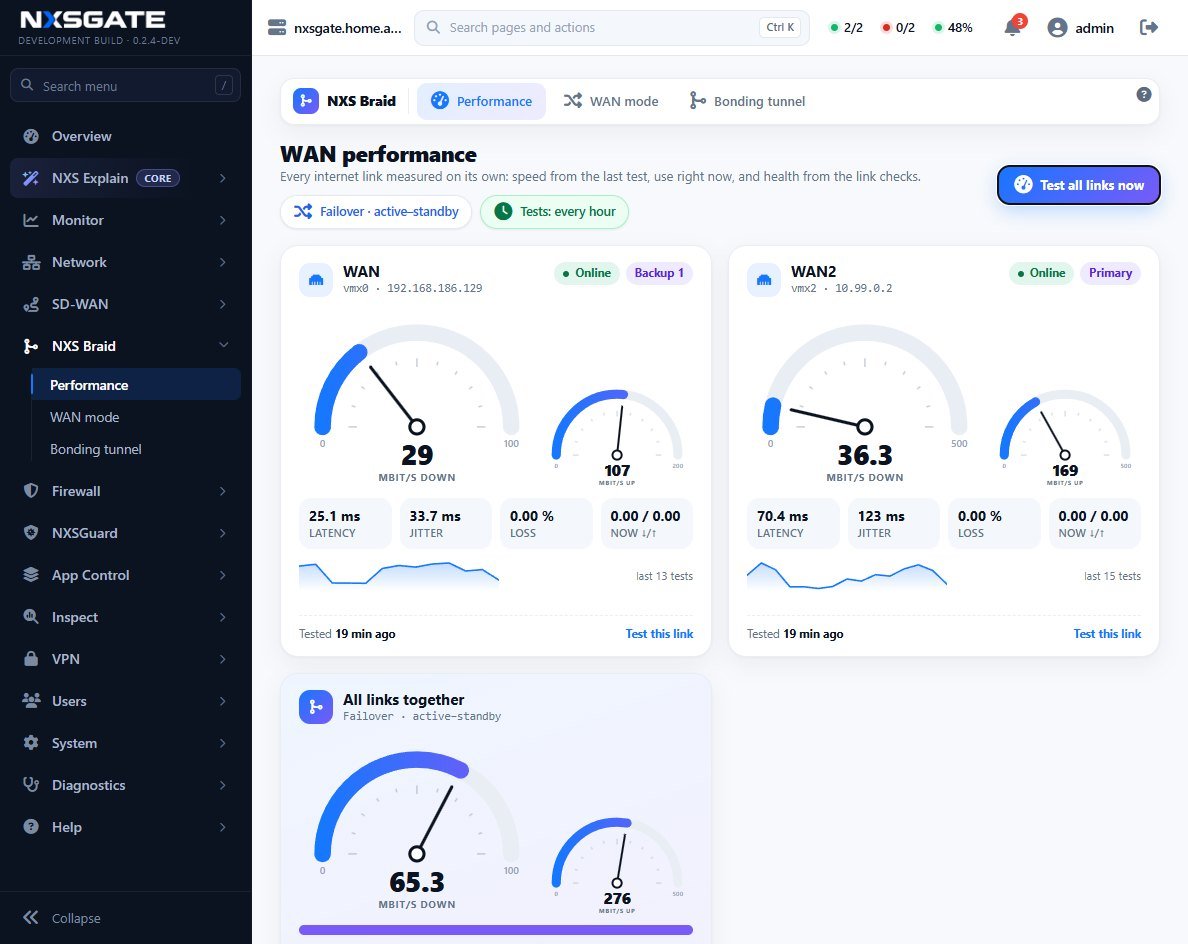Click Test this link on WAN2 card
The width and height of the screenshot is (1188, 944).
pyautogui.click(x=1107, y=634)
